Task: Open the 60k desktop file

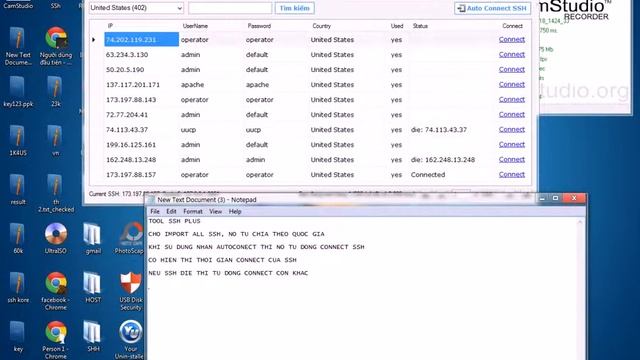Action: coord(18,239)
